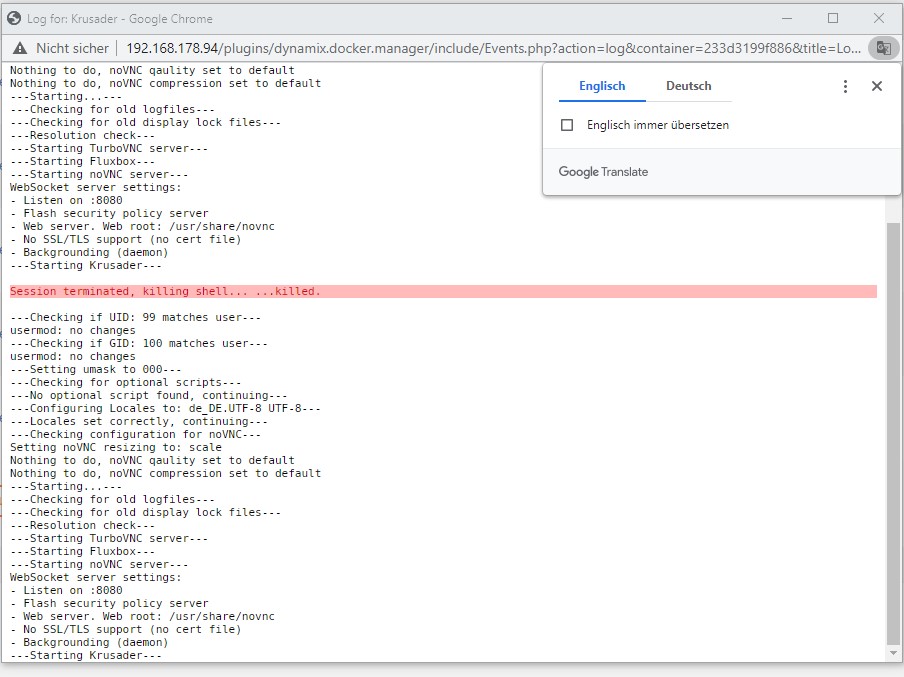The image size is (904, 677).
Task: Click the URL in the address bar
Action: click(x=494, y=48)
